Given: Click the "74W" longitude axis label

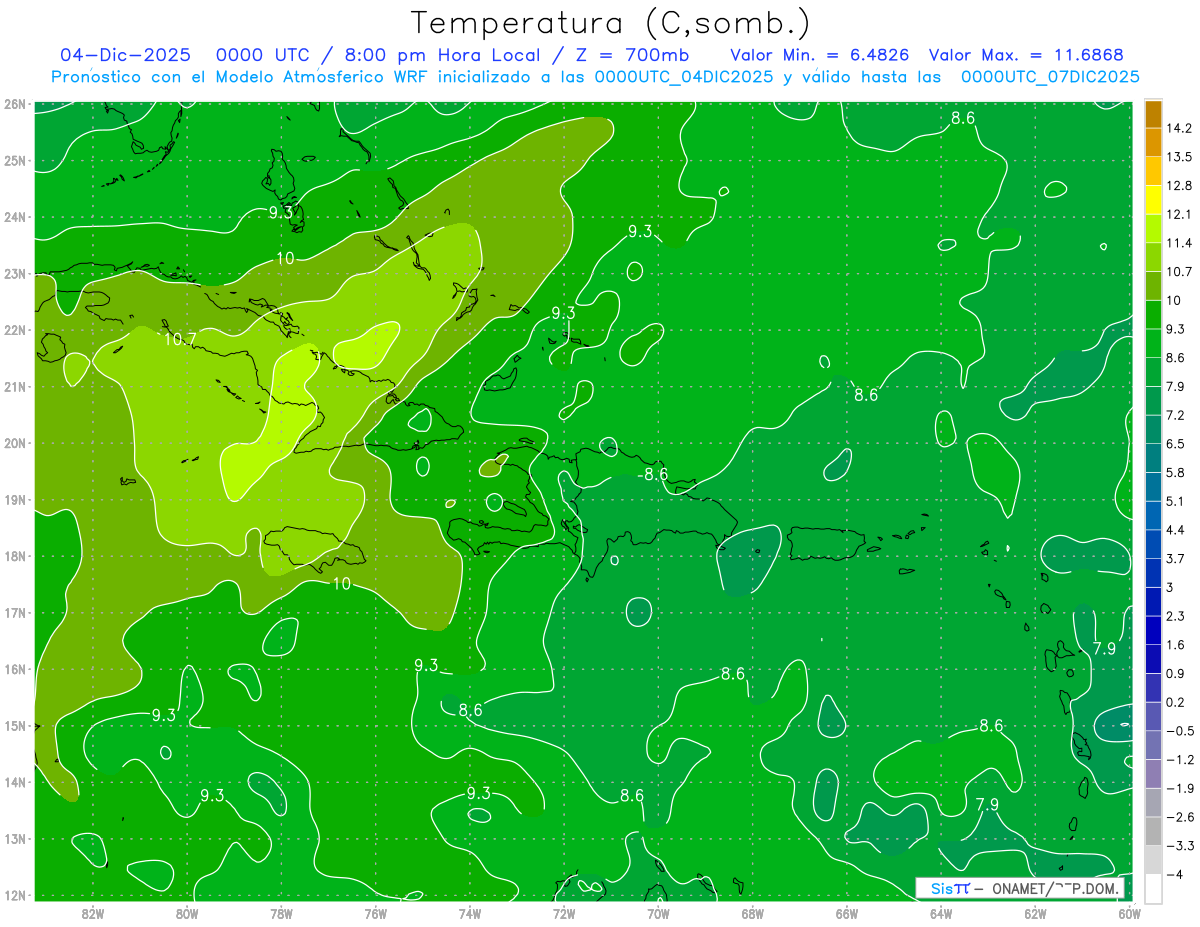Looking at the screenshot, I should click(470, 913).
